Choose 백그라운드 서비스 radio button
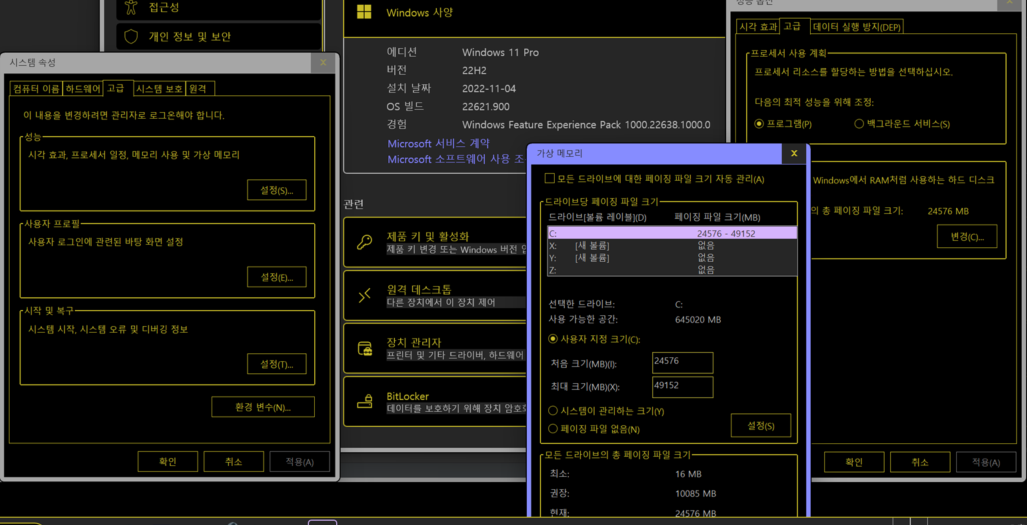Screen dimensions: 1027x525 point(859,124)
